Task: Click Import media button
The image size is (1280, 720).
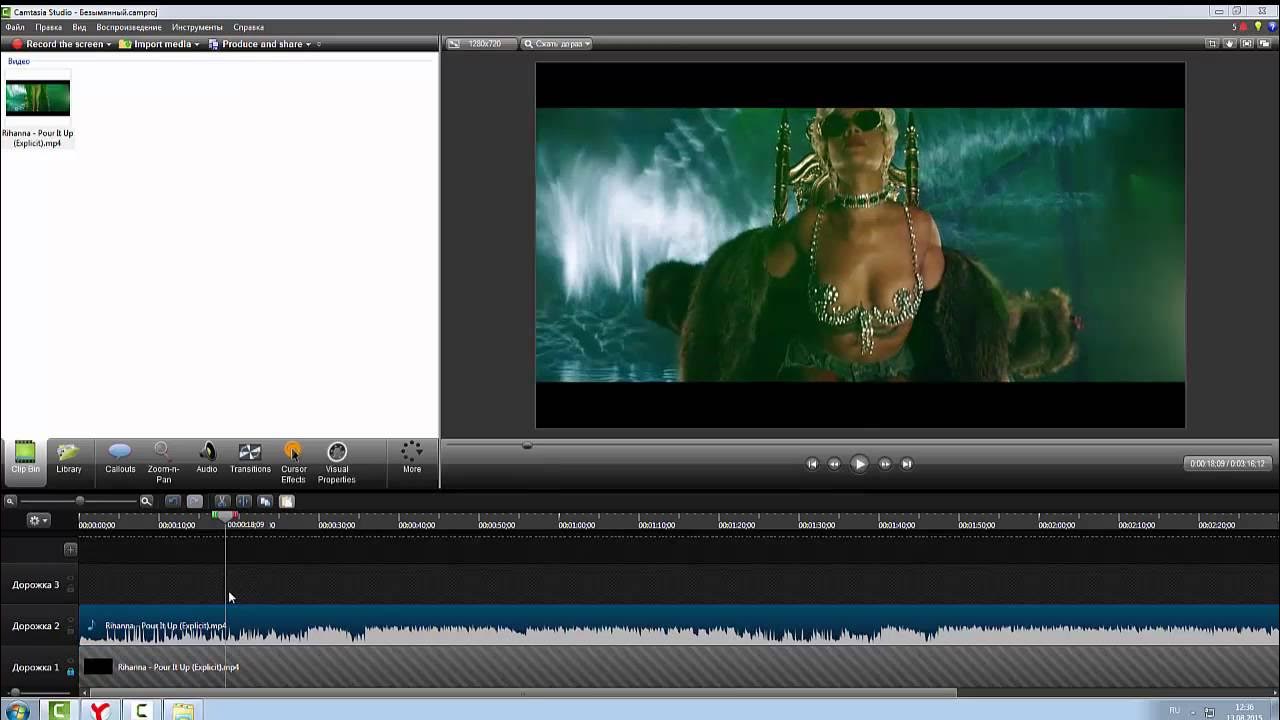Action: tap(155, 44)
